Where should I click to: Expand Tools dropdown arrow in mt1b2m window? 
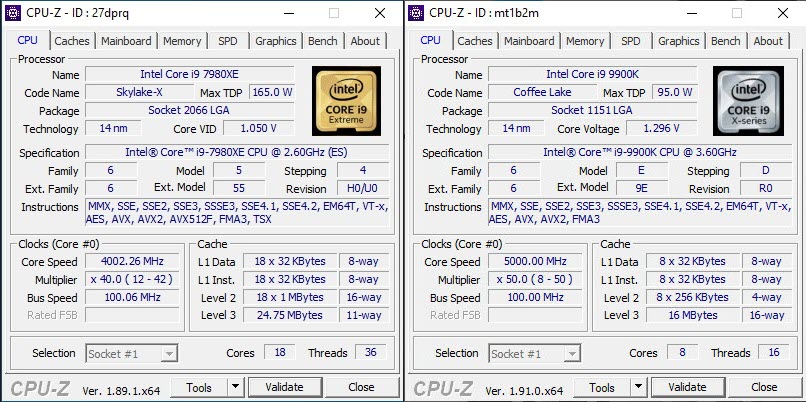pyautogui.click(x=639, y=387)
